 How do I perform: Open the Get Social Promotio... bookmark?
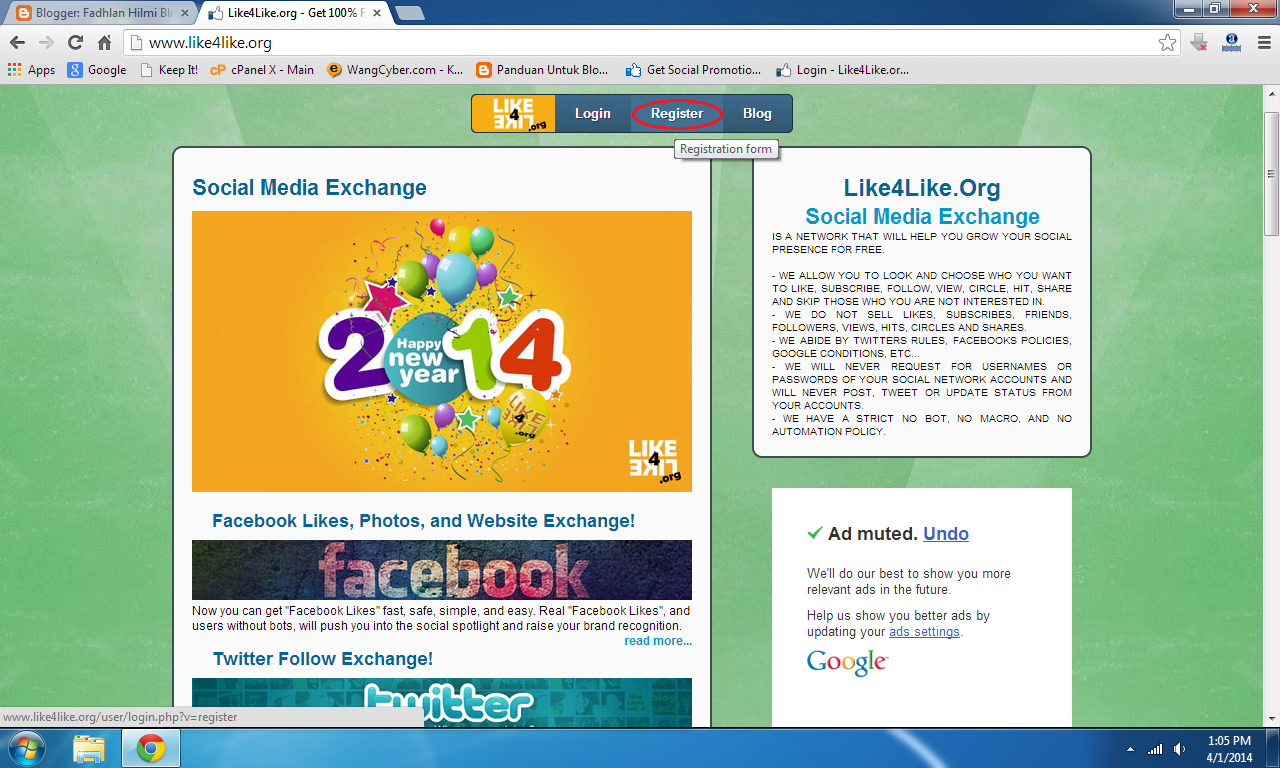point(693,70)
